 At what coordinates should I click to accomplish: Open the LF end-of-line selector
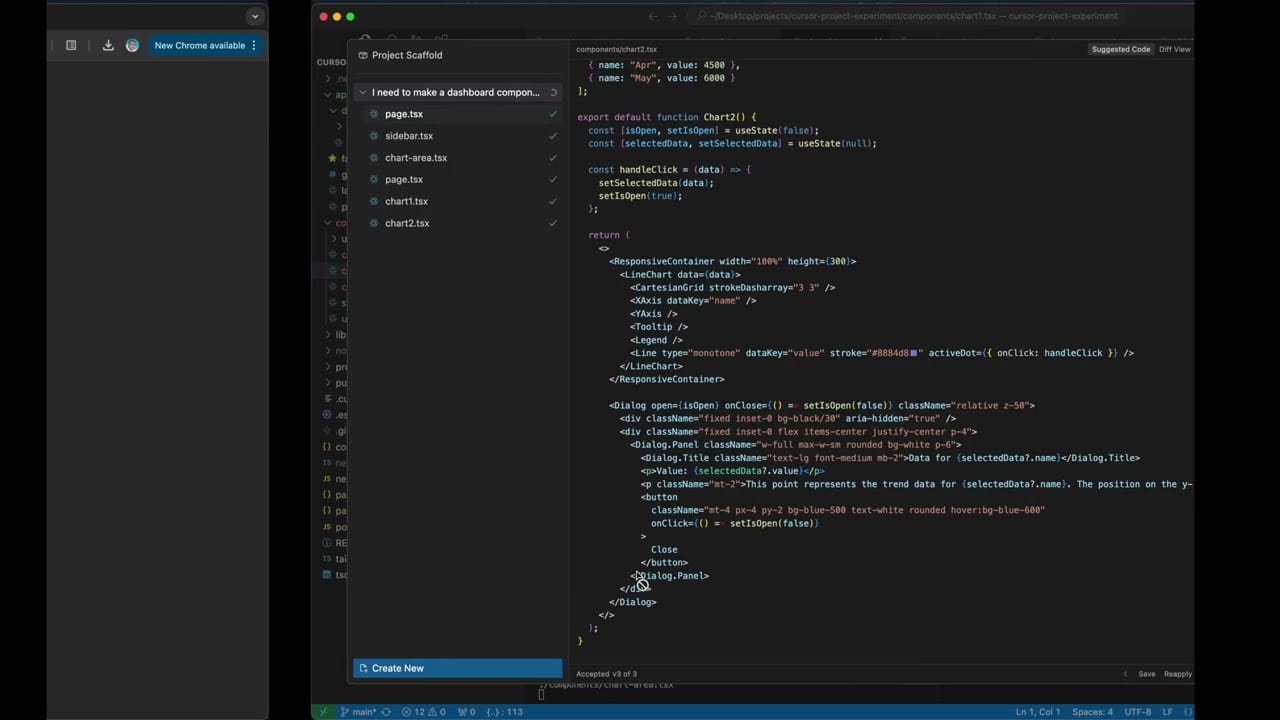click(1168, 712)
